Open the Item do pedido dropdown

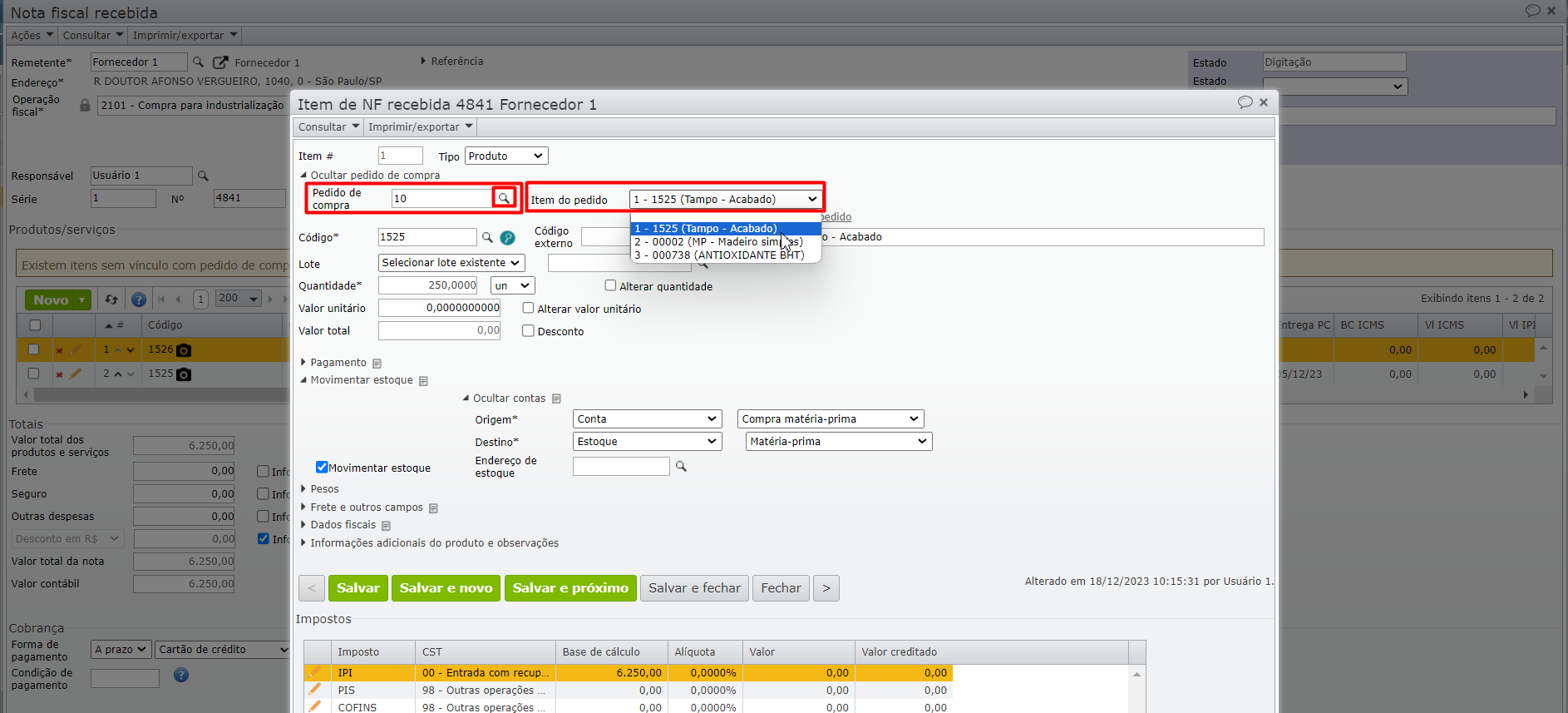point(725,199)
